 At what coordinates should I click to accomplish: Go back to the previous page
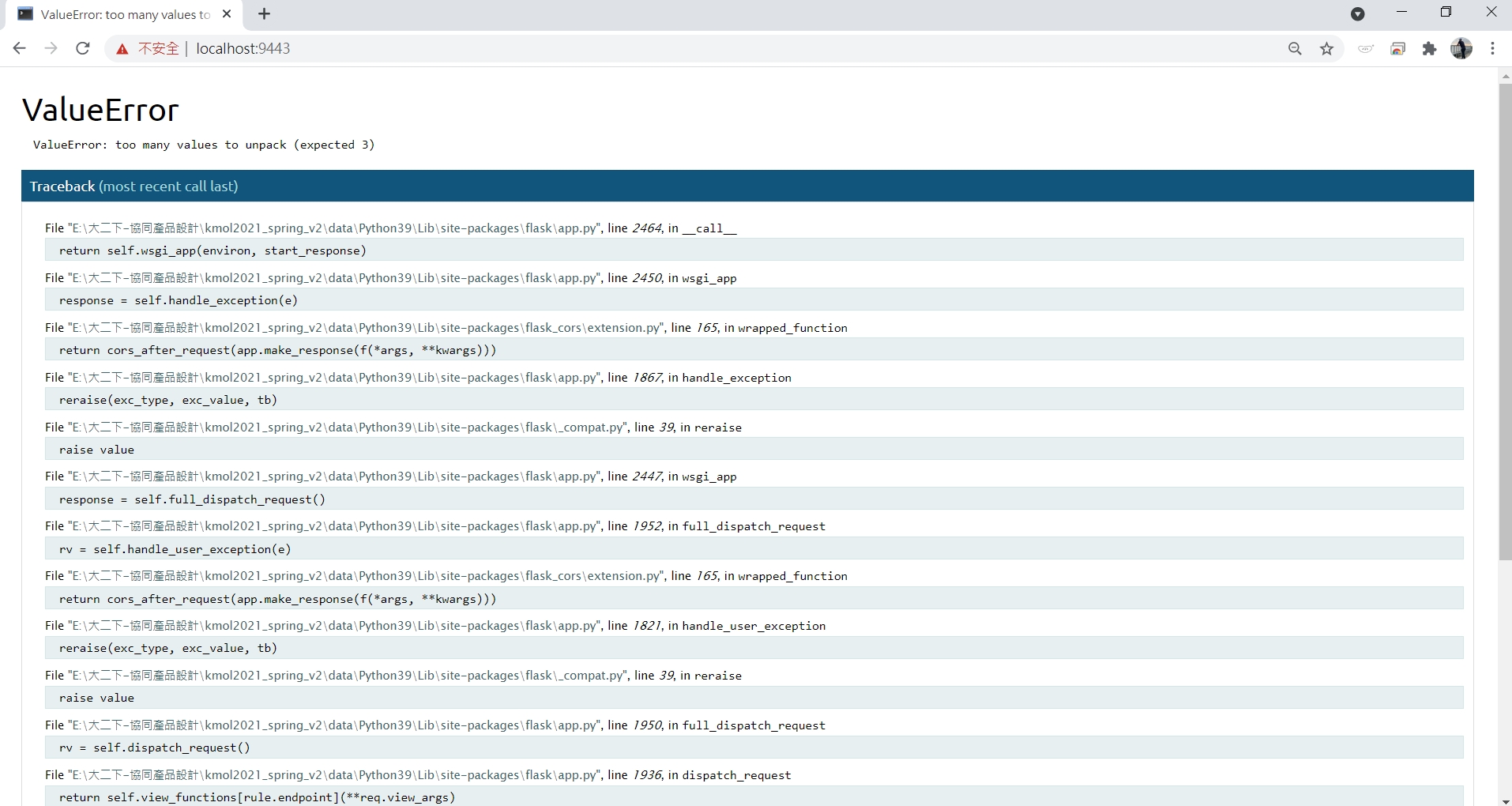tap(20, 48)
